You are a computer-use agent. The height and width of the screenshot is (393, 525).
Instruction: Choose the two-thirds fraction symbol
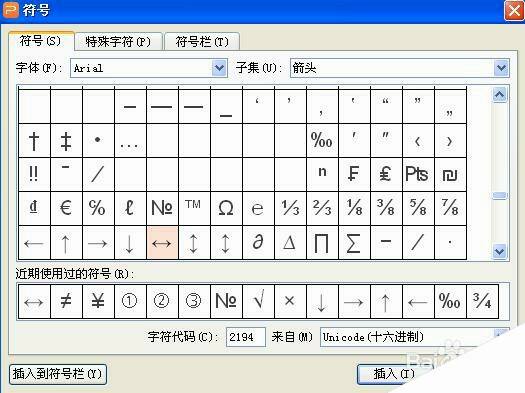pos(322,208)
